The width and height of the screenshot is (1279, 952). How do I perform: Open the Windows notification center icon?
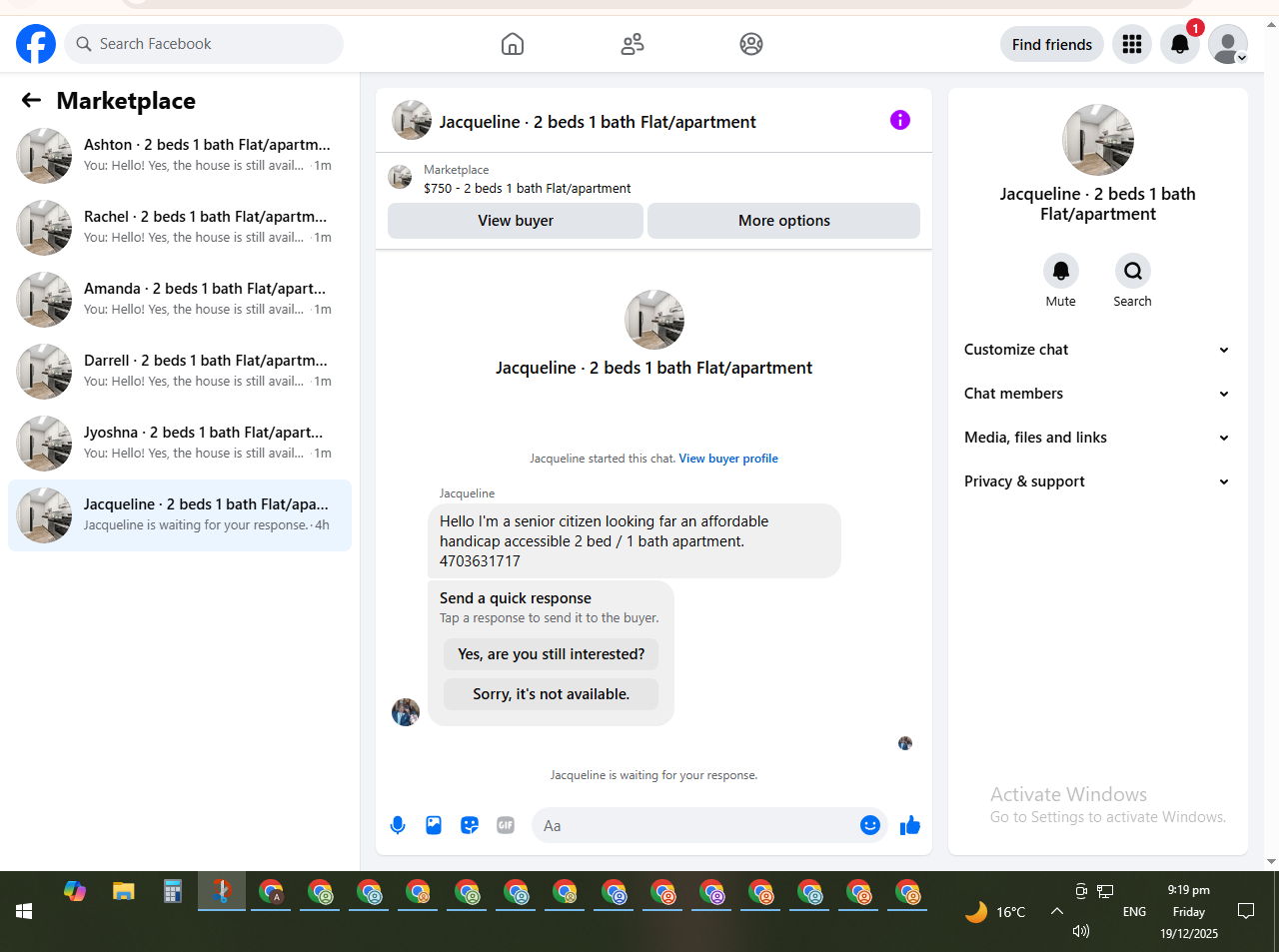click(1246, 911)
